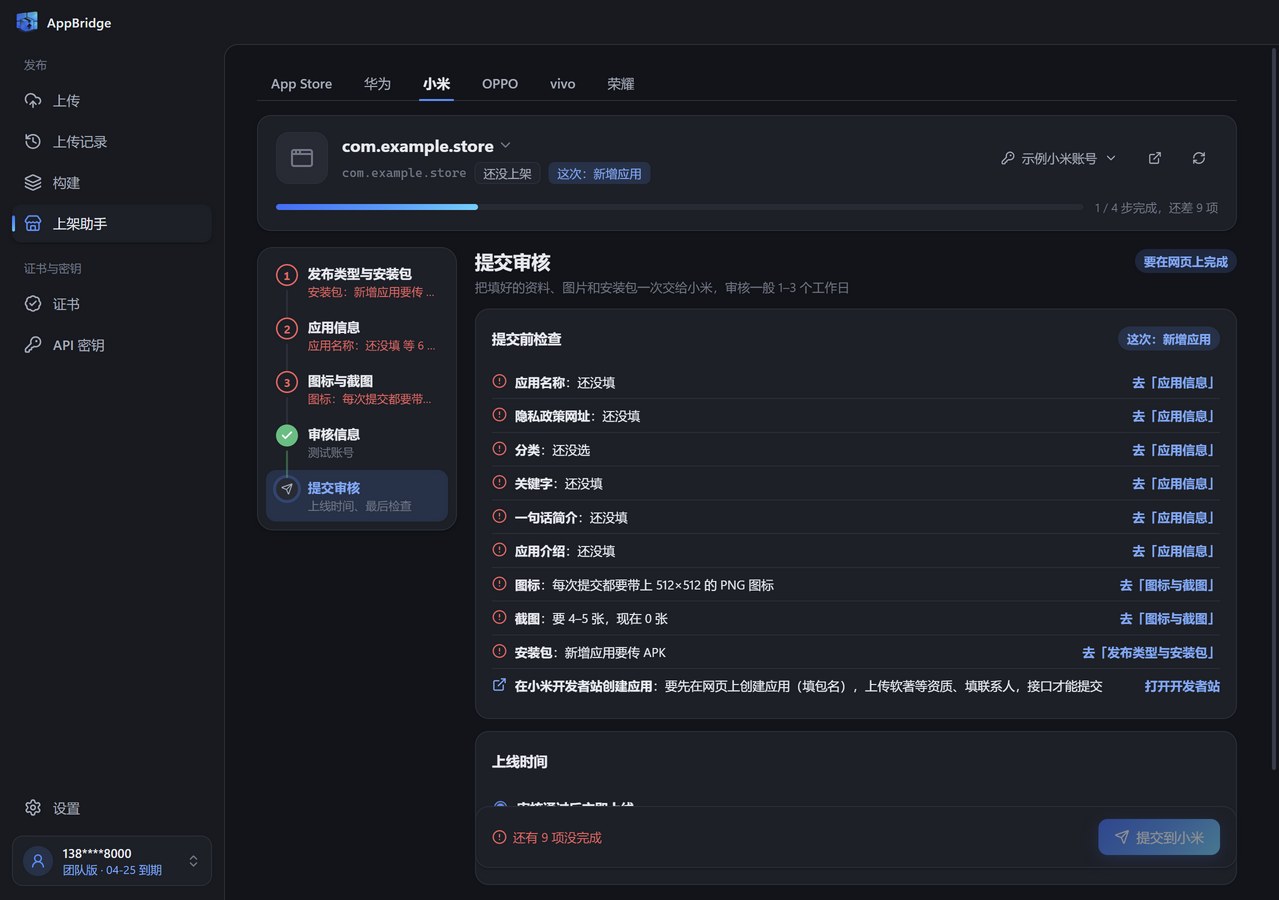
Task: Open API 密钥 key page
Action: 112,345
